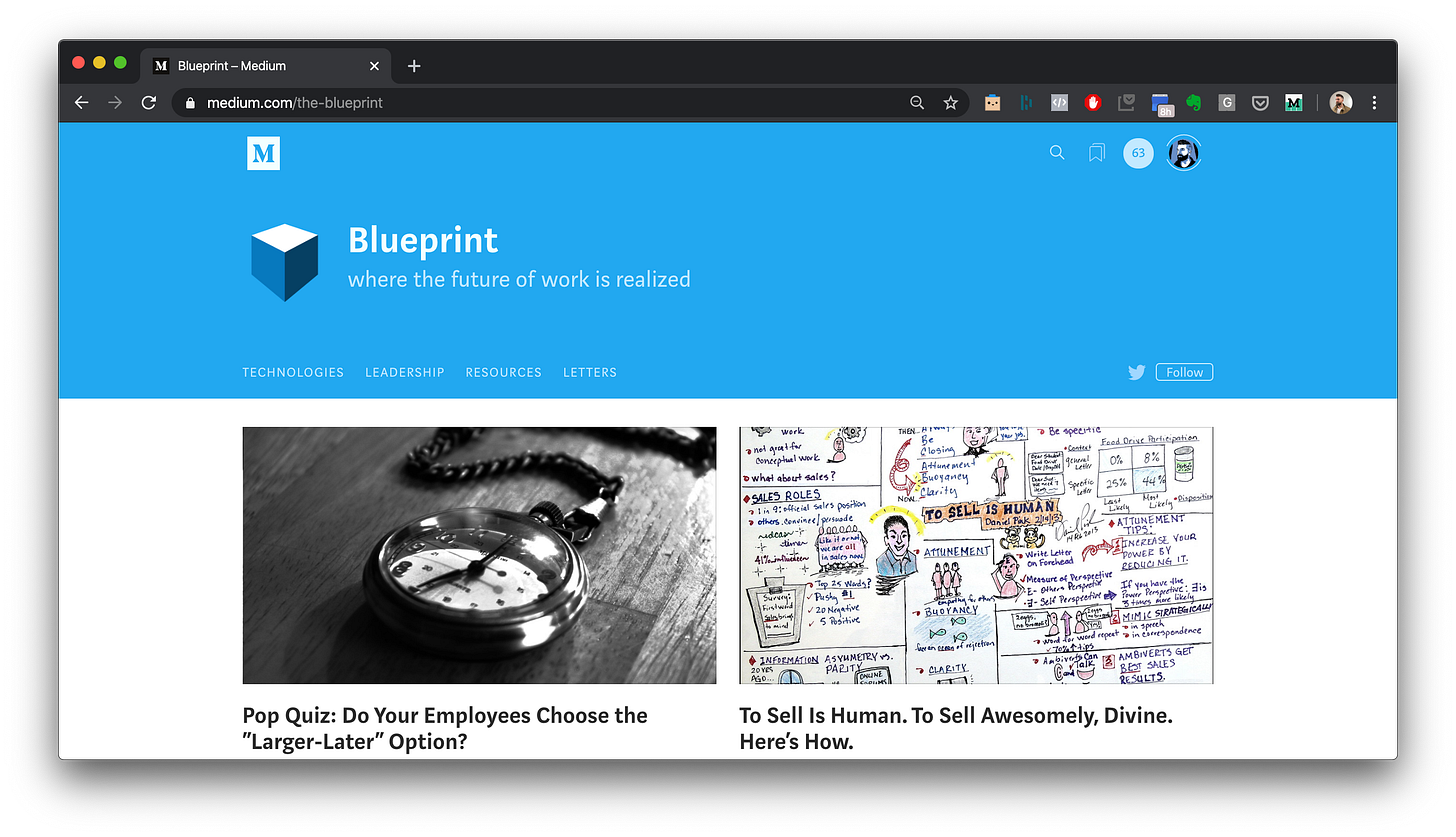Screen dimensions: 1456x837
Task: Open the bookmarks list icon
Action: (1097, 153)
